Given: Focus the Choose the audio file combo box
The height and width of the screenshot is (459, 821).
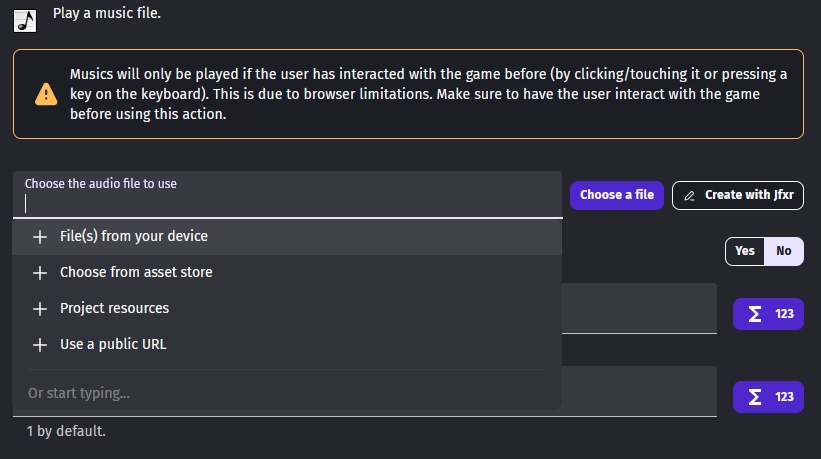Looking at the screenshot, I should click(x=290, y=204).
